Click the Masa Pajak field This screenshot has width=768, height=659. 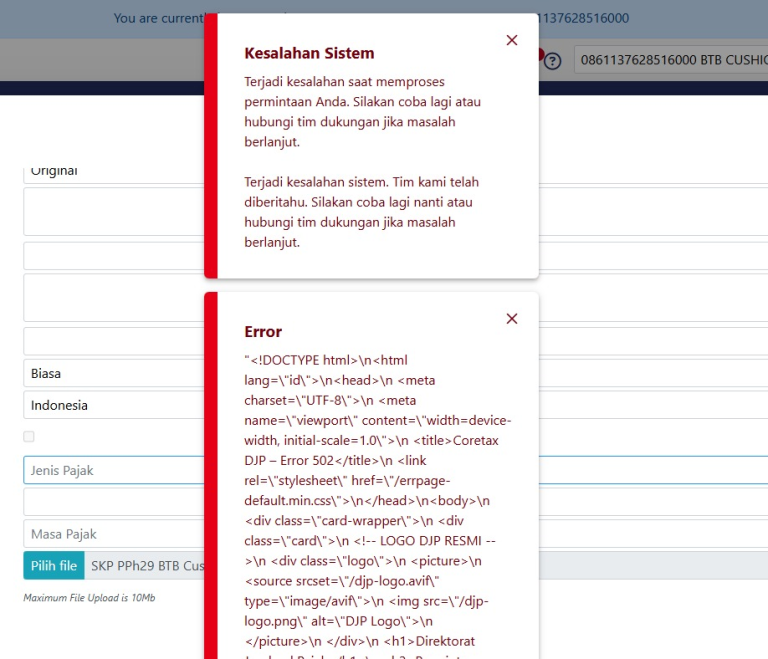click(x=110, y=534)
